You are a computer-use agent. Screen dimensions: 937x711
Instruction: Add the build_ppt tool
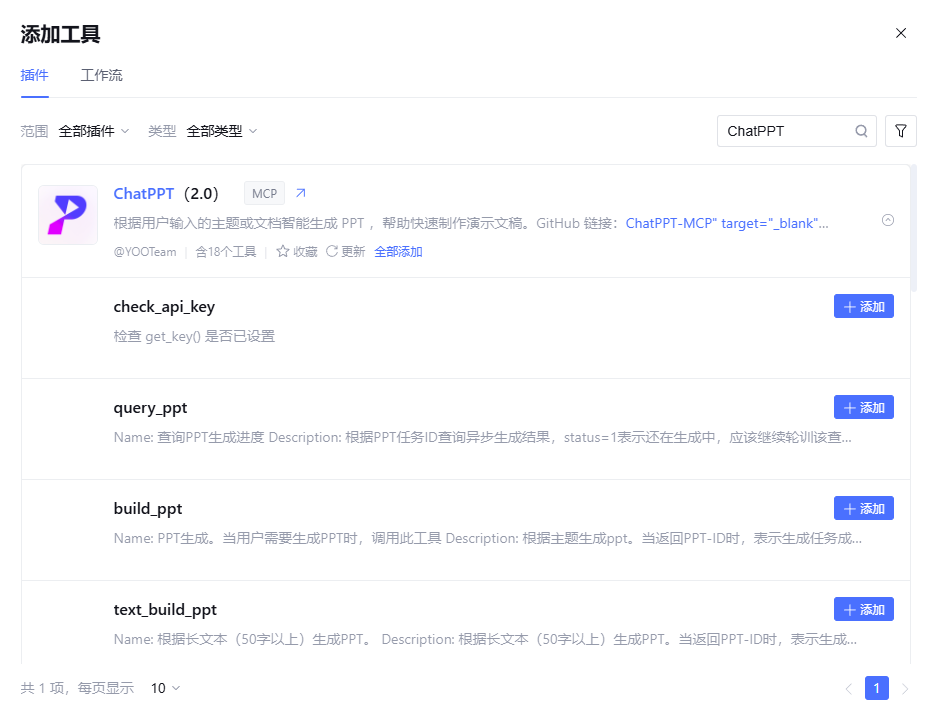click(x=863, y=509)
